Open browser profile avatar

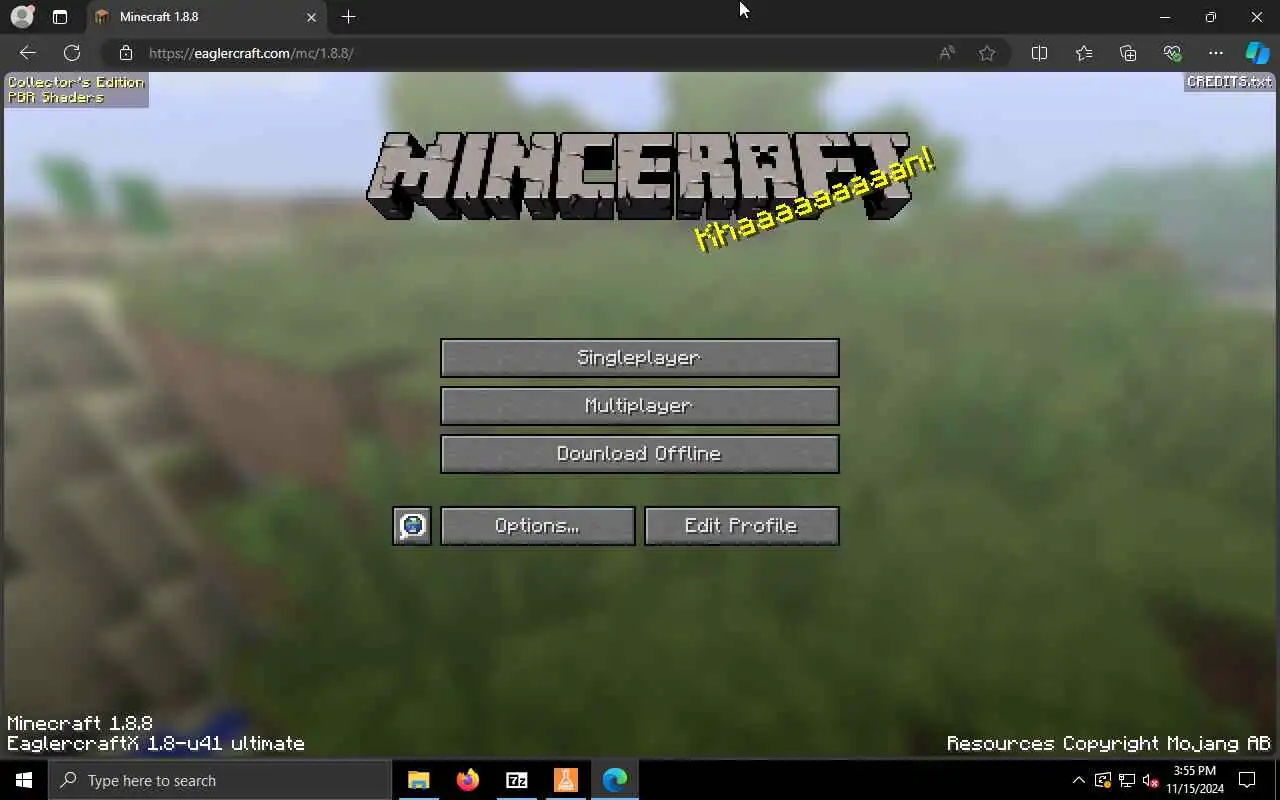pyautogui.click(x=22, y=17)
